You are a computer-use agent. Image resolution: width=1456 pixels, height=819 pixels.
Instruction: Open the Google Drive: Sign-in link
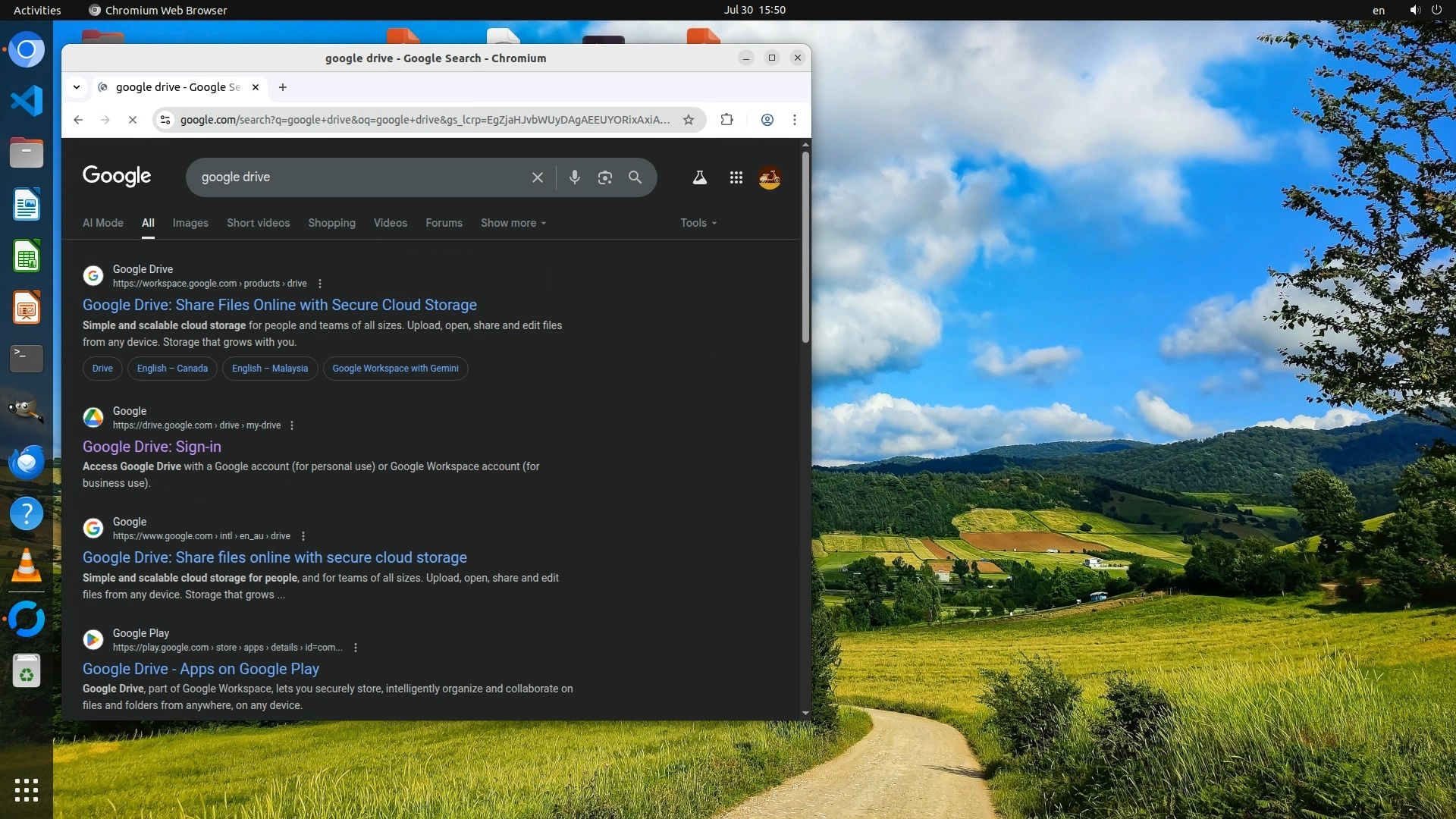(x=152, y=447)
